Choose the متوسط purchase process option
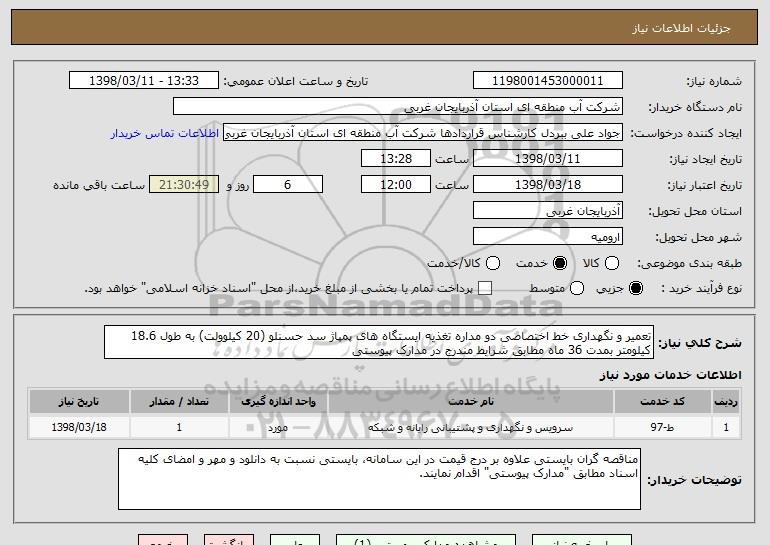 point(577,289)
